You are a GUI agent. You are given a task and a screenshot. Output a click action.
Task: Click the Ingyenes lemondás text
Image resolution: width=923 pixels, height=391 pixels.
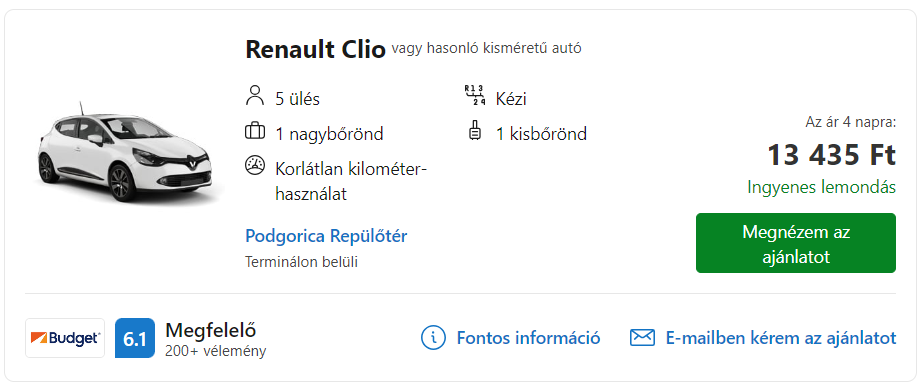(822, 187)
